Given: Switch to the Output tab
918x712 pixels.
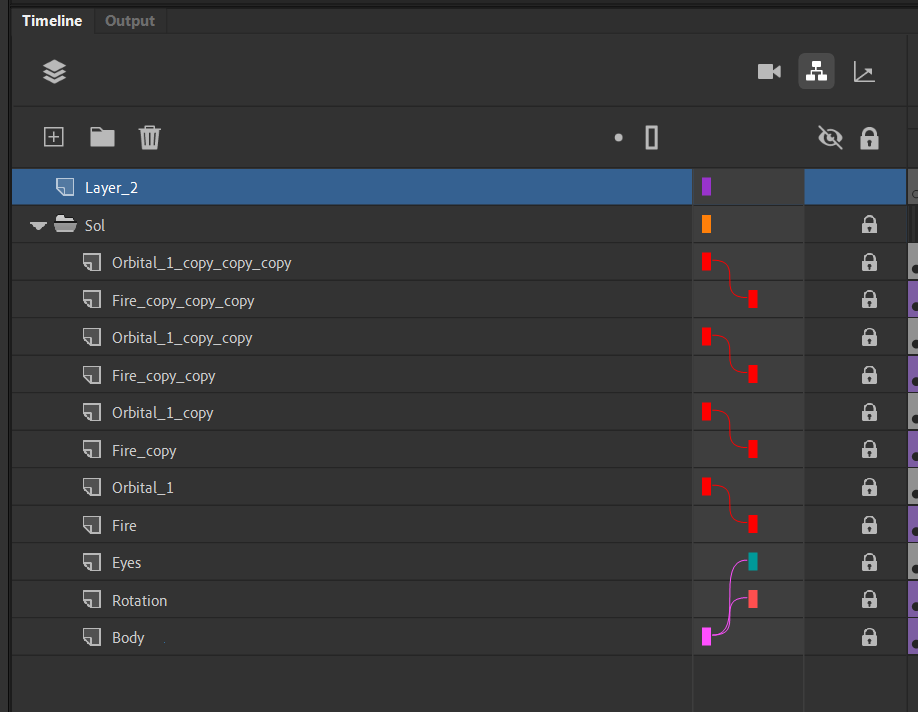Looking at the screenshot, I should [x=130, y=21].
